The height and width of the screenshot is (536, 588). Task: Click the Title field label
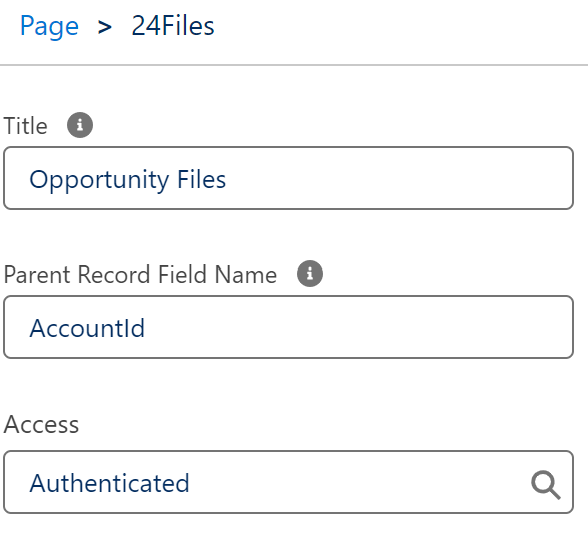click(x=26, y=126)
